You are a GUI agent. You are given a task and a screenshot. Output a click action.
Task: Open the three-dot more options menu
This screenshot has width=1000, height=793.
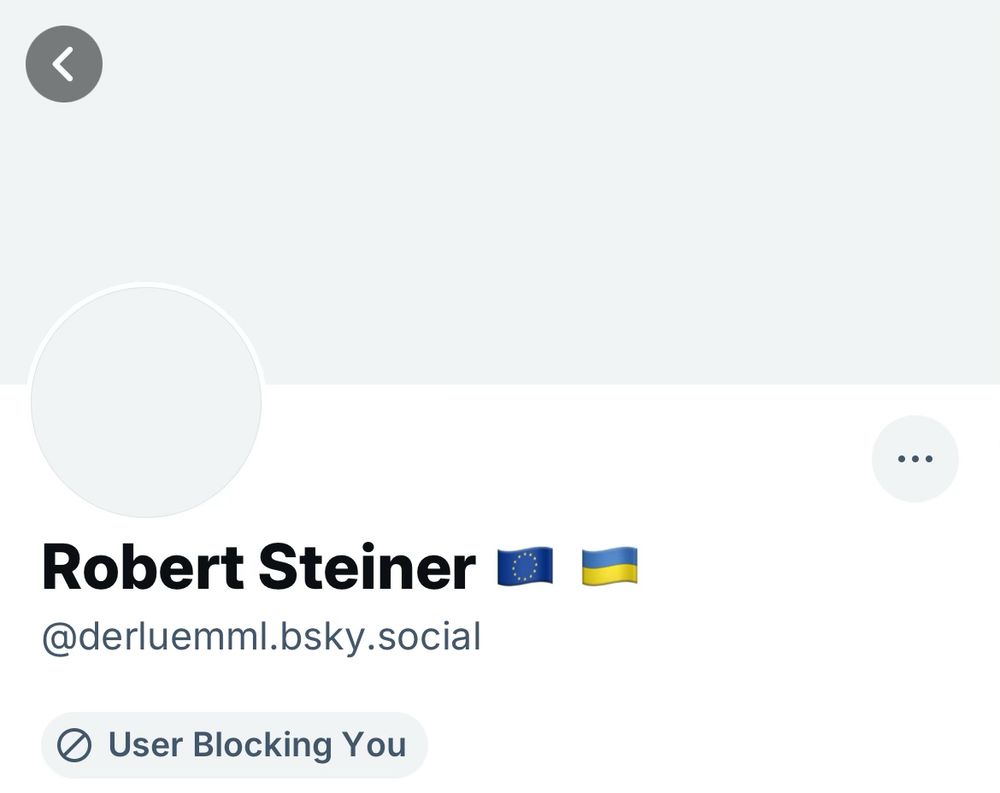[915, 459]
